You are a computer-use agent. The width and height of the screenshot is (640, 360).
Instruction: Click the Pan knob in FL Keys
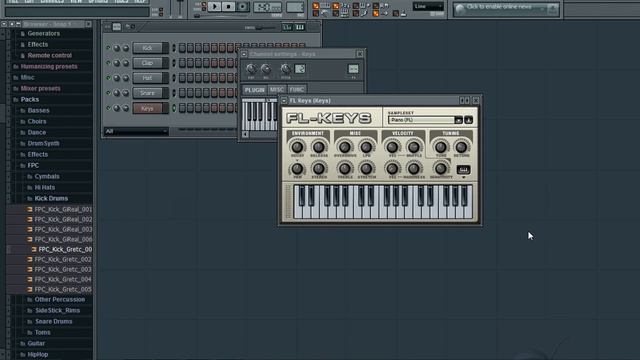click(x=297, y=168)
